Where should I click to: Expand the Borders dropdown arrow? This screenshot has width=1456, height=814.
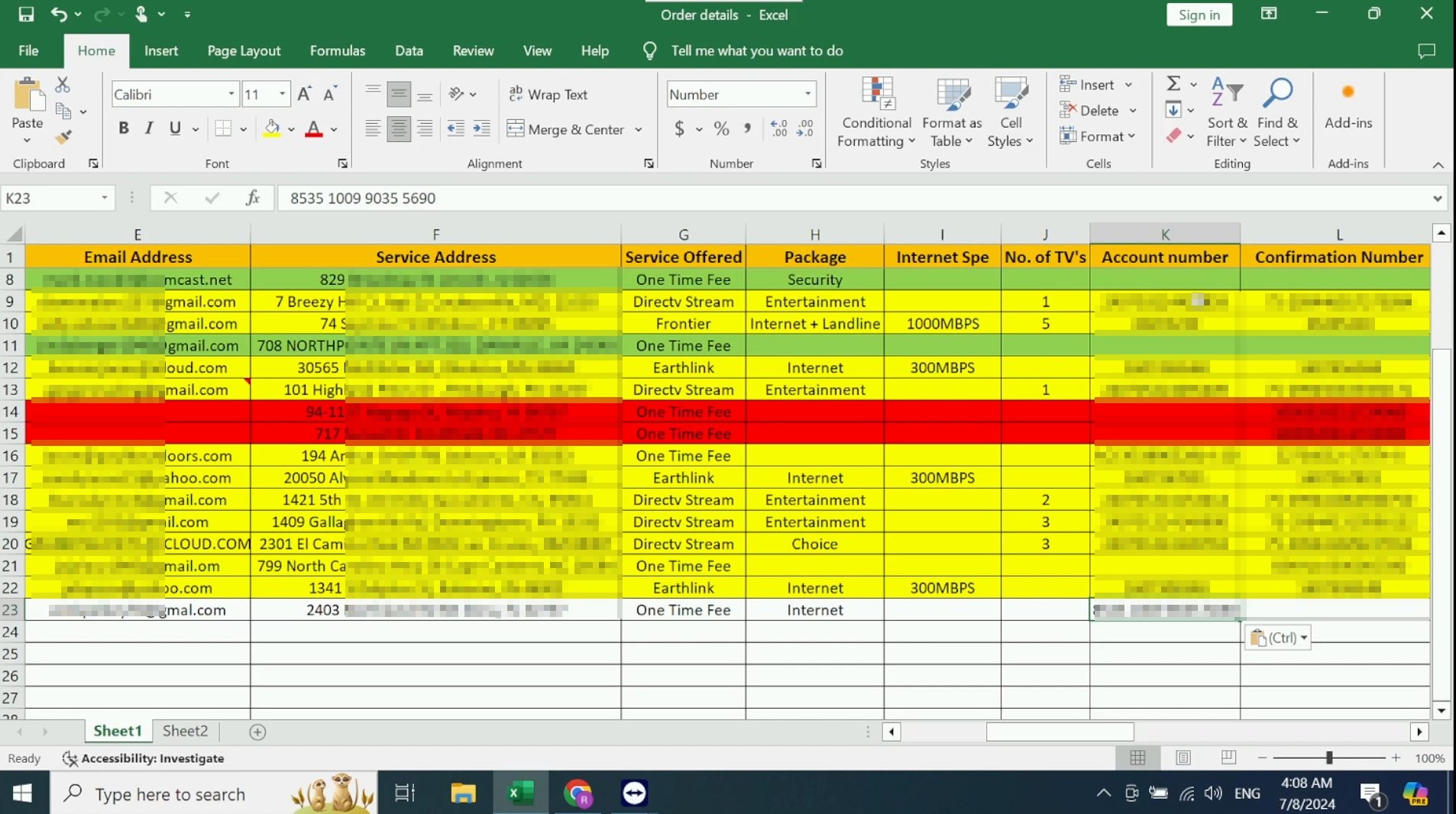(x=243, y=129)
